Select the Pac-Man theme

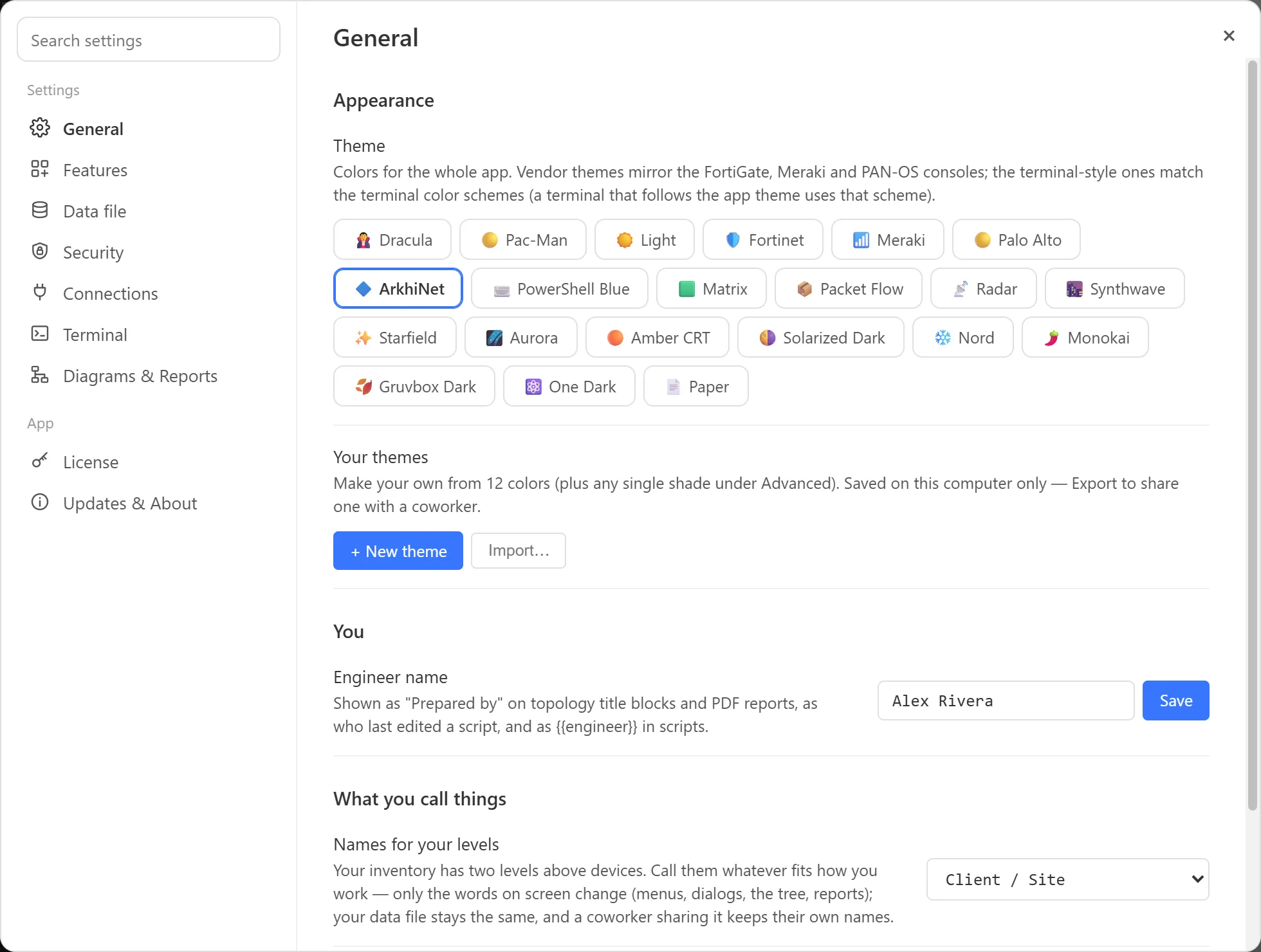click(523, 240)
